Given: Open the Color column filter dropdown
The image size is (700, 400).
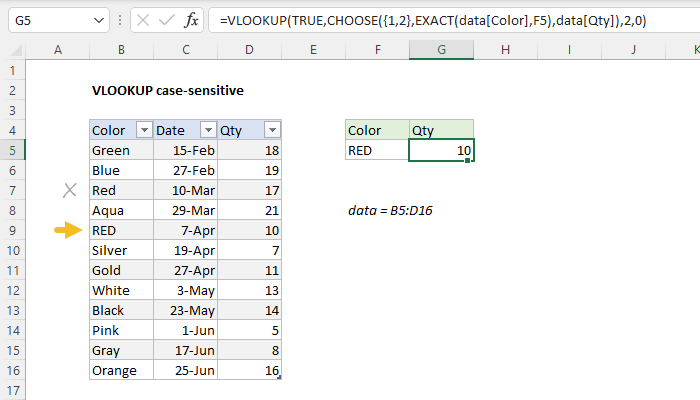Looking at the screenshot, I should 142,130.
